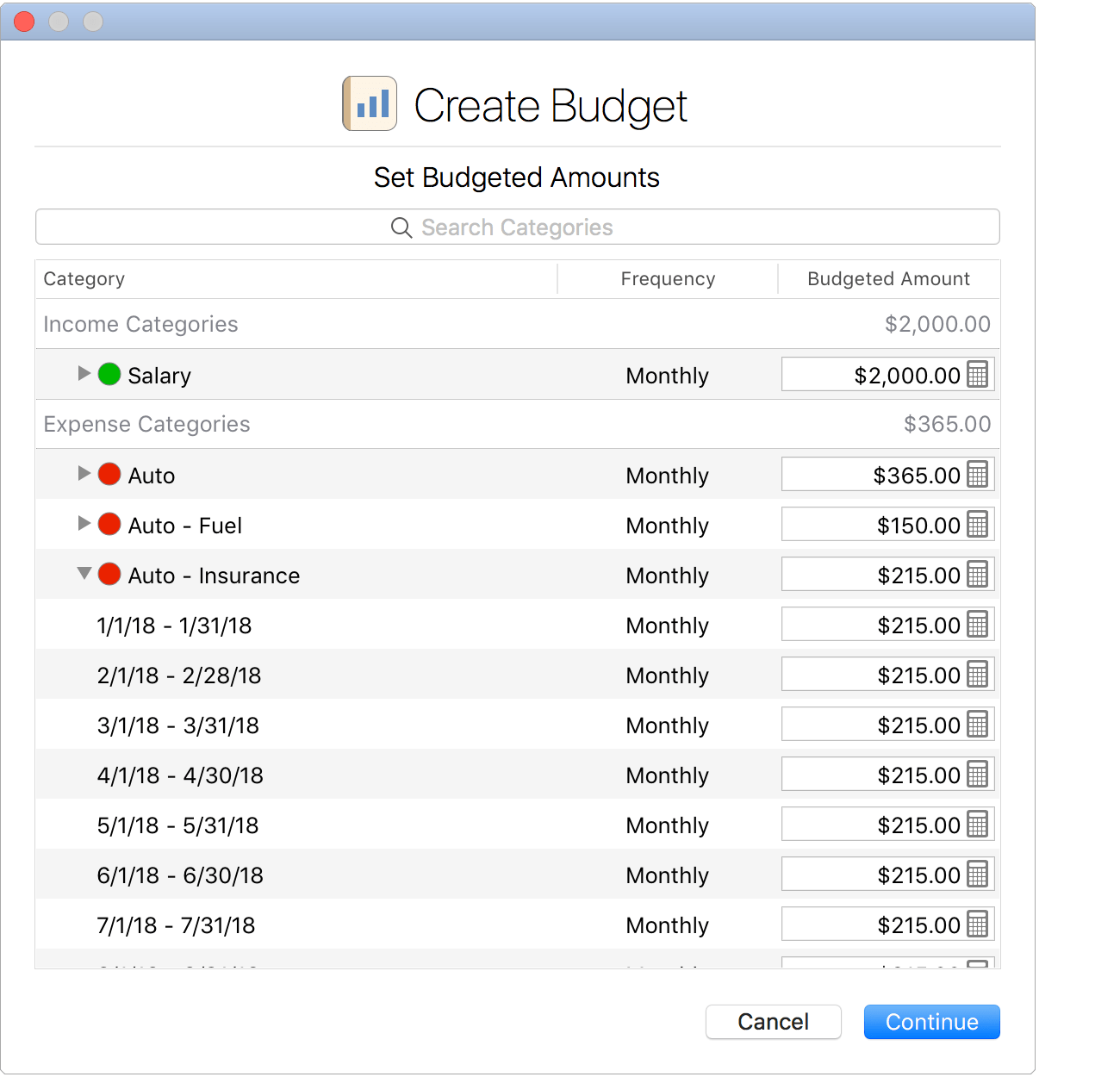Click the calculator icon for Auto - Fuel

click(979, 525)
